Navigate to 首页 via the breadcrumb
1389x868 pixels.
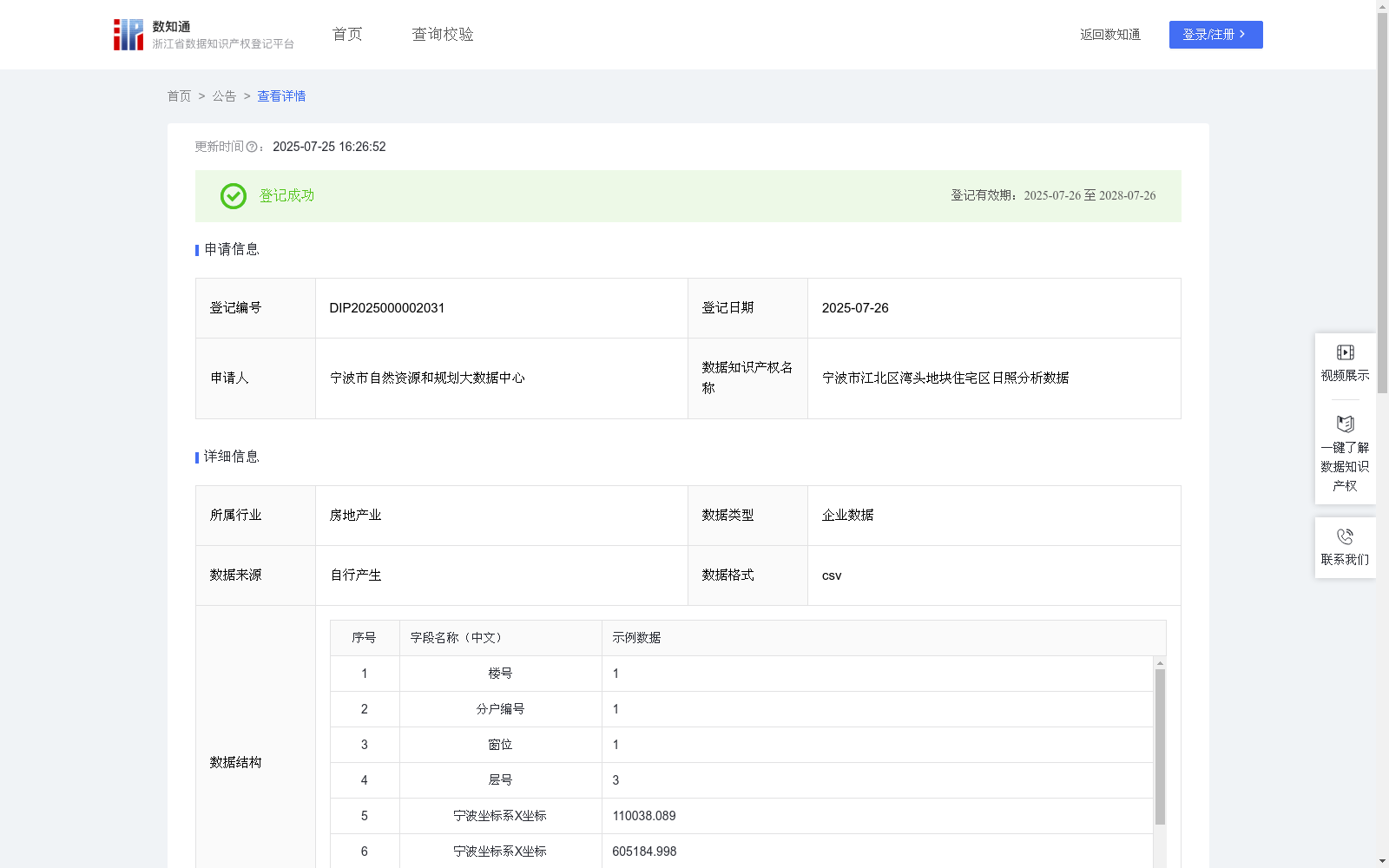point(179,96)
